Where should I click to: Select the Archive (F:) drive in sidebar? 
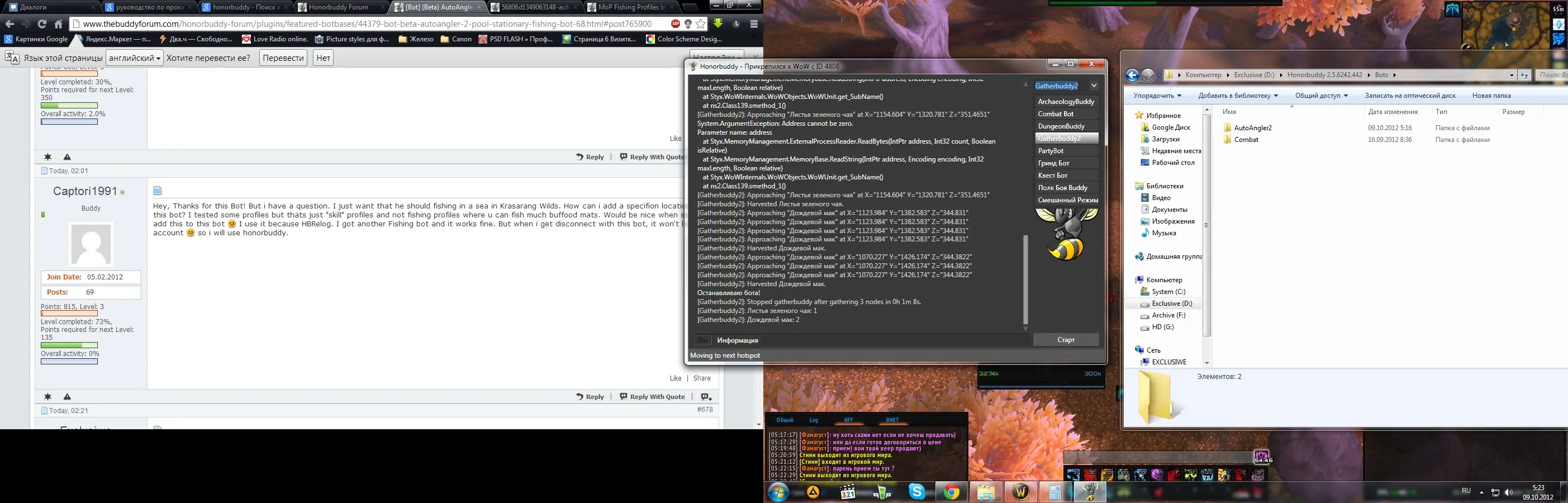pyautogui.click(x=1168, y=315)
